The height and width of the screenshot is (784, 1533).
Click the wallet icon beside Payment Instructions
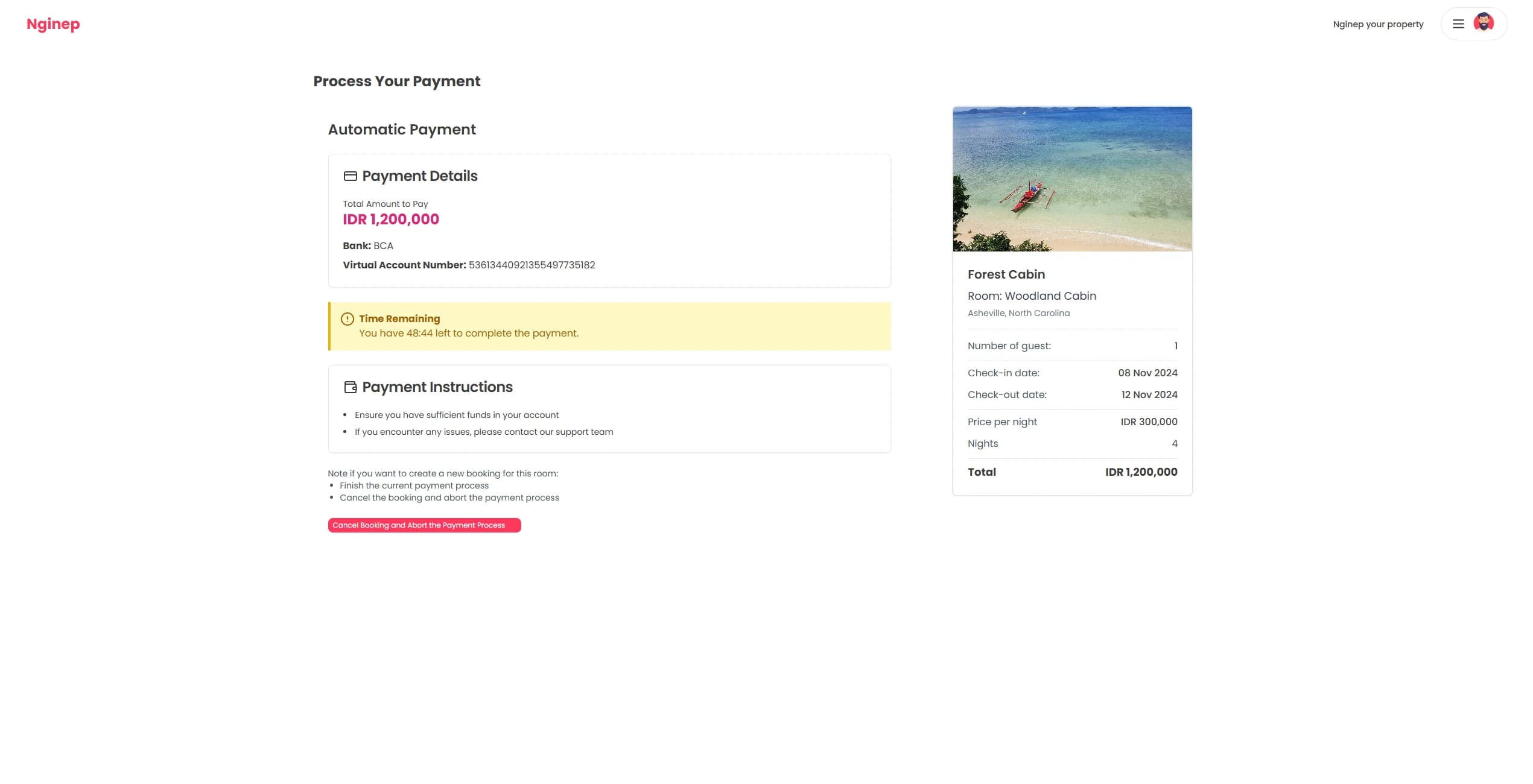click(x=350, y=387)
